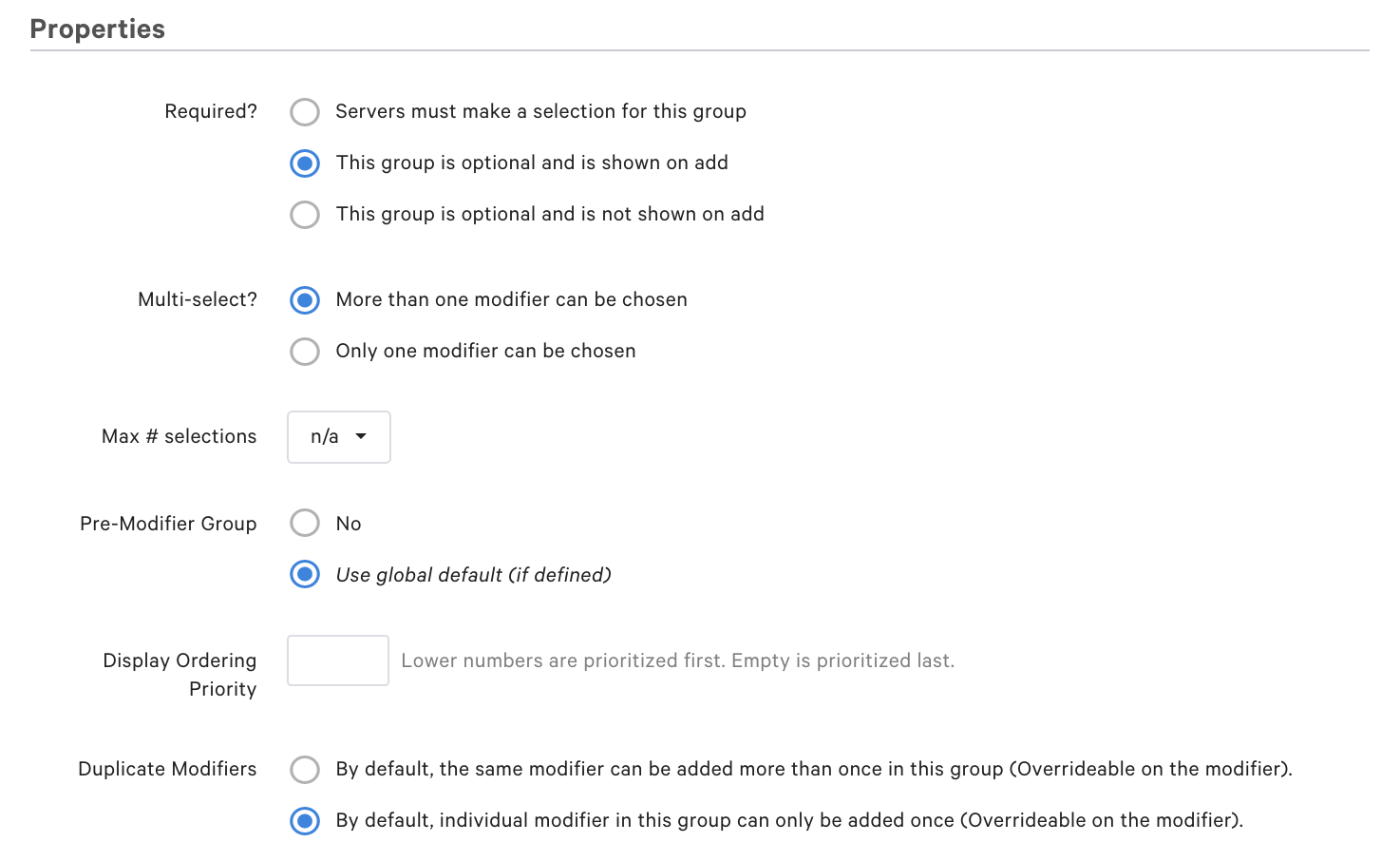Restrict individual modifiers to be added only once
1400x861 pixels.
[x=304, y=820]
